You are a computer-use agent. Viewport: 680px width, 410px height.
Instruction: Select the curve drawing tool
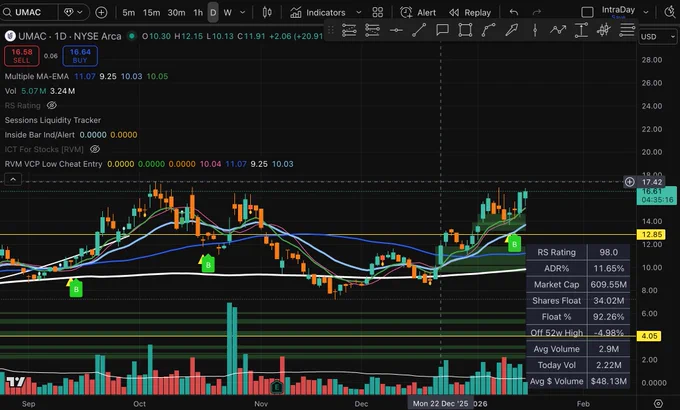coord(488,30)
